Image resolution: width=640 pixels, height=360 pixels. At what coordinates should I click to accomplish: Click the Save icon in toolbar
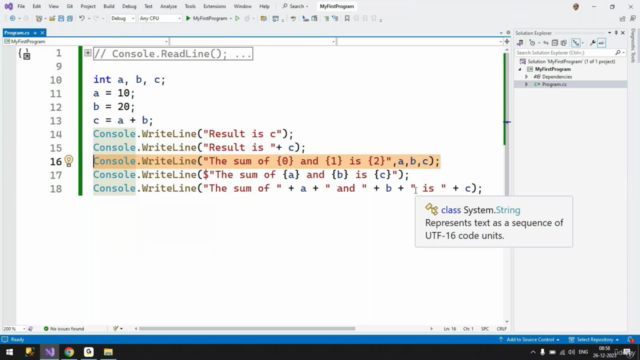click(x=61, y=18)
